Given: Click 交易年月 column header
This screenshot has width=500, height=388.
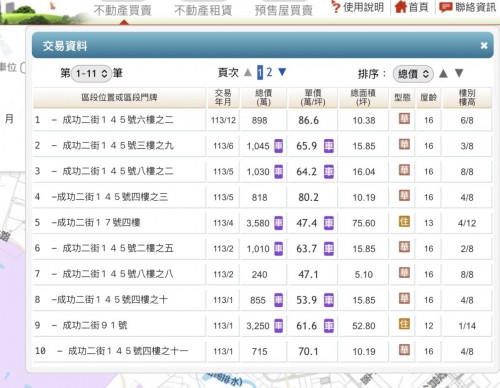Looking at the screenshot, I should click(223, 97).
